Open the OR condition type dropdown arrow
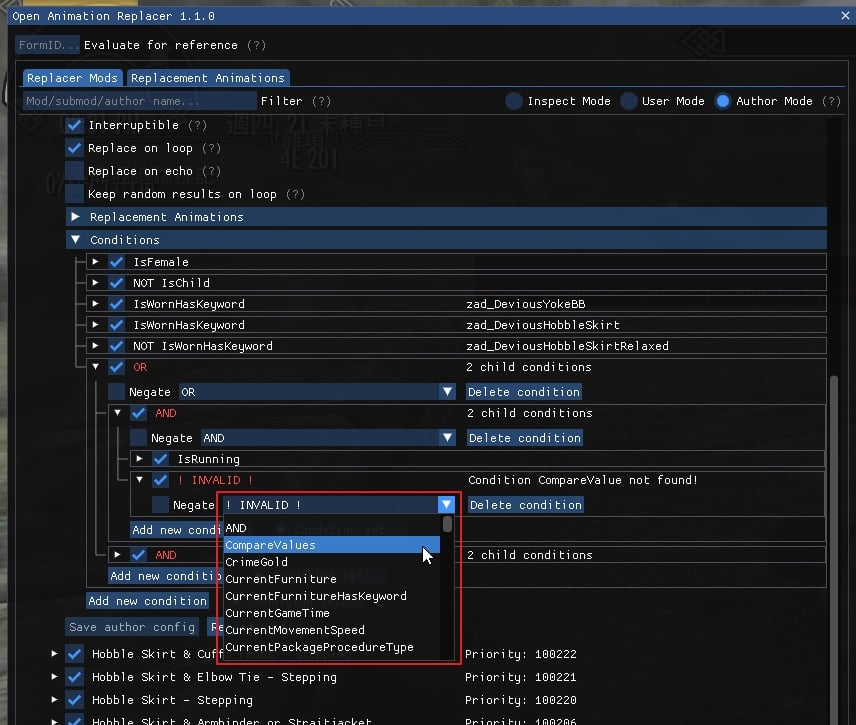Screen dimensions: 856x725 tap(447, 392)
